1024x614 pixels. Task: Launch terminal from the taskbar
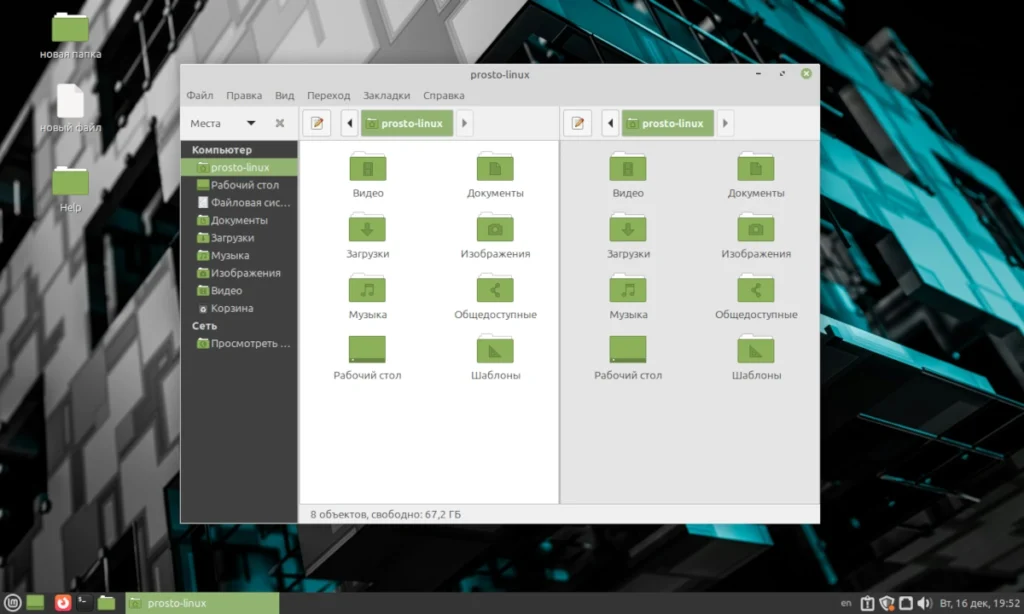pos(84,603)
